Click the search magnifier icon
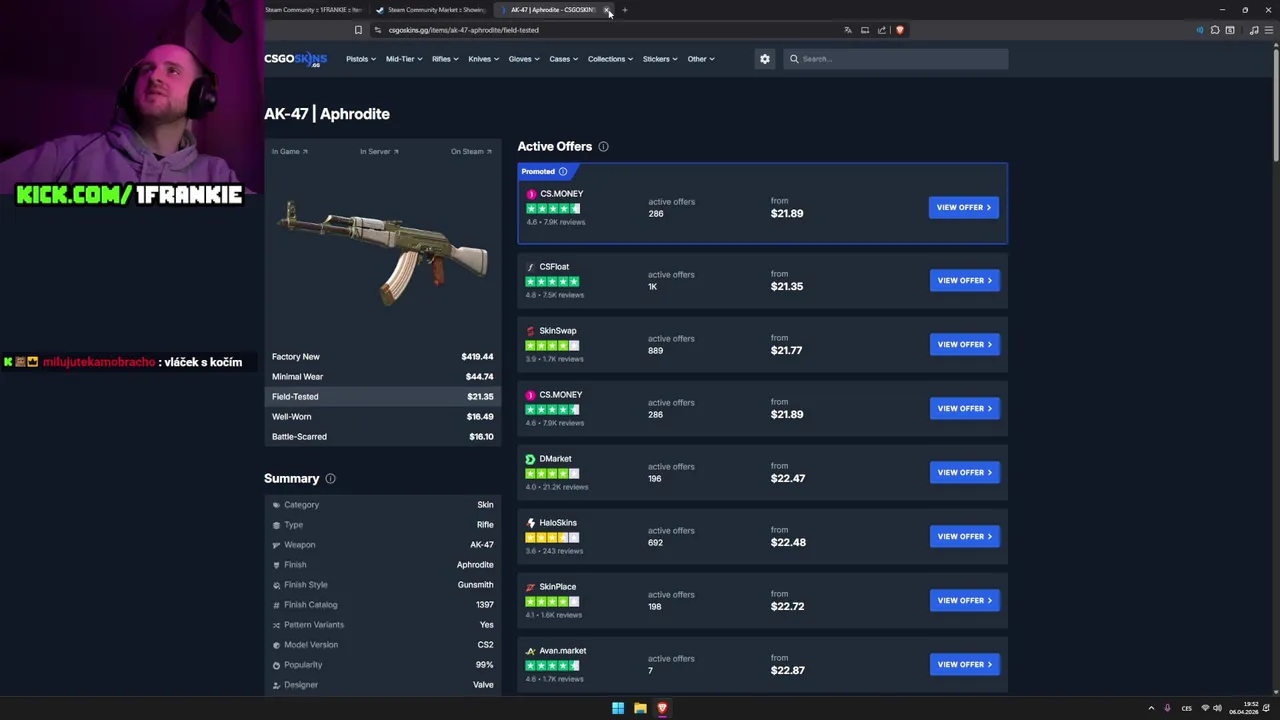 click(794, 59)
